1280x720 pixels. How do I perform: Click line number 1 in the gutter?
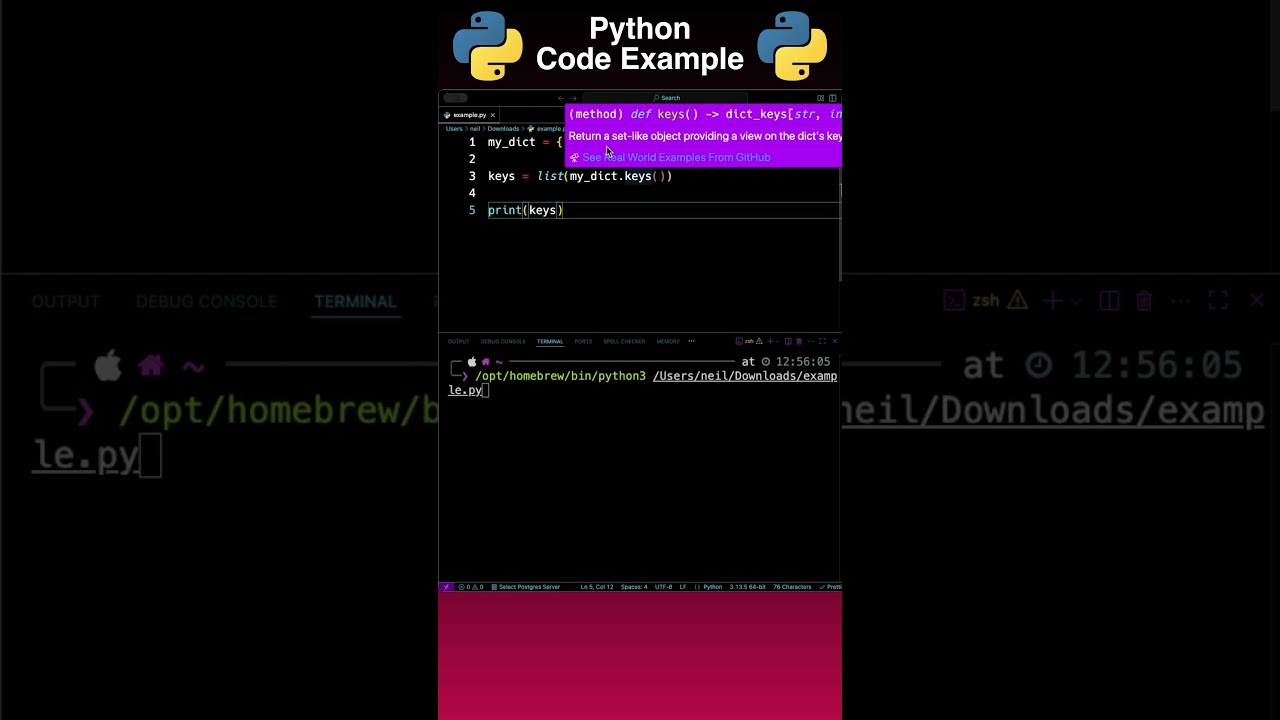pos(472,142)
